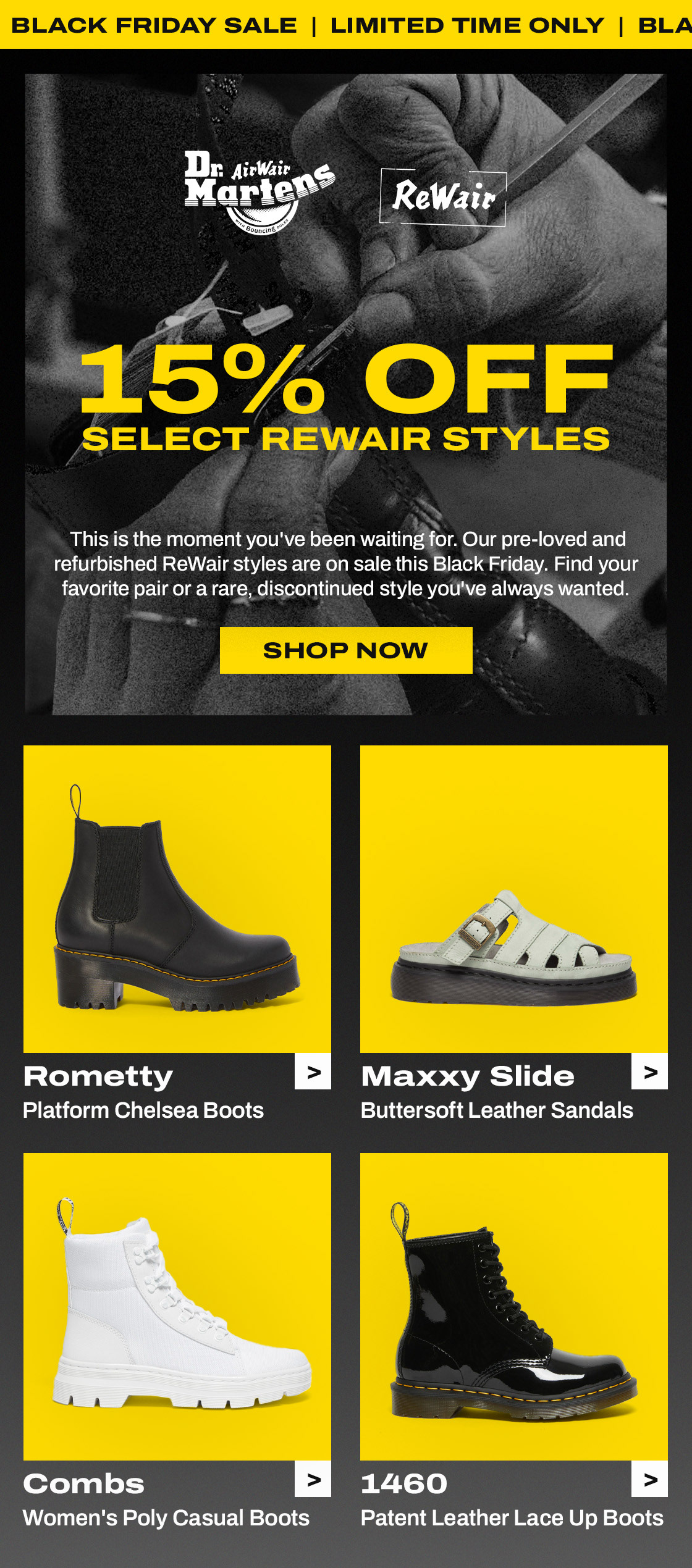692x1568 pixels.
Task: Open the Rometty arrow button
Action: 313,1071
